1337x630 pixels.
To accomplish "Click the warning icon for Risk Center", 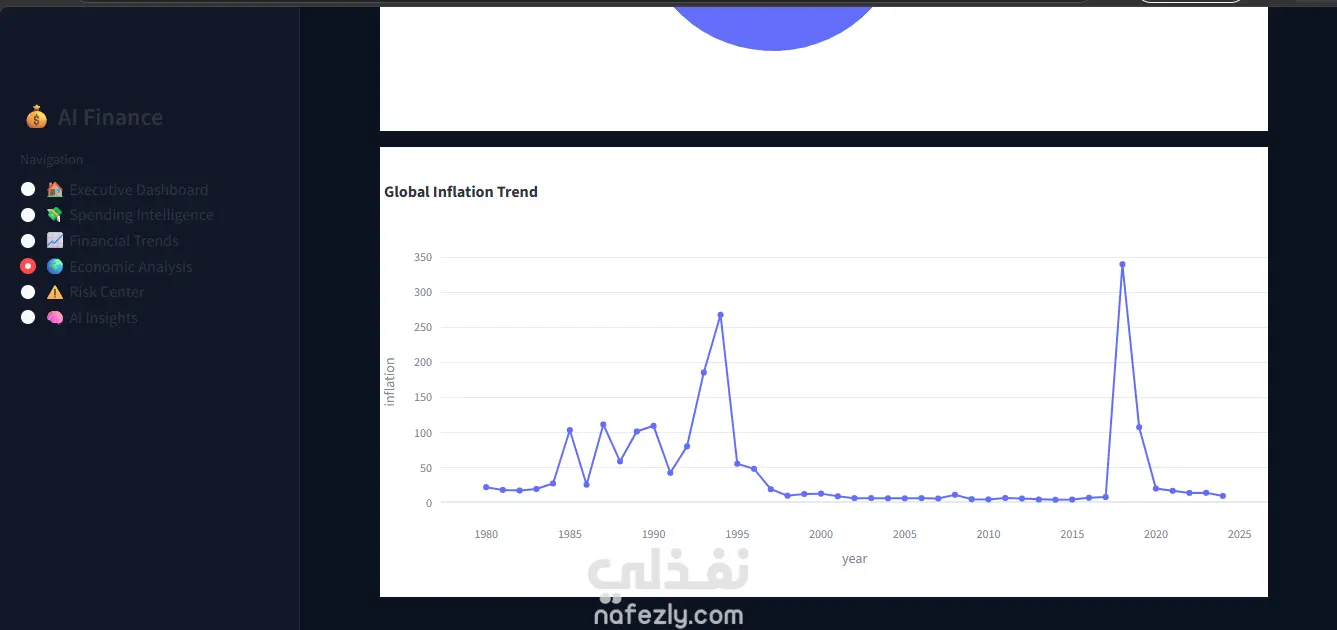I will [x=55, y=292].
